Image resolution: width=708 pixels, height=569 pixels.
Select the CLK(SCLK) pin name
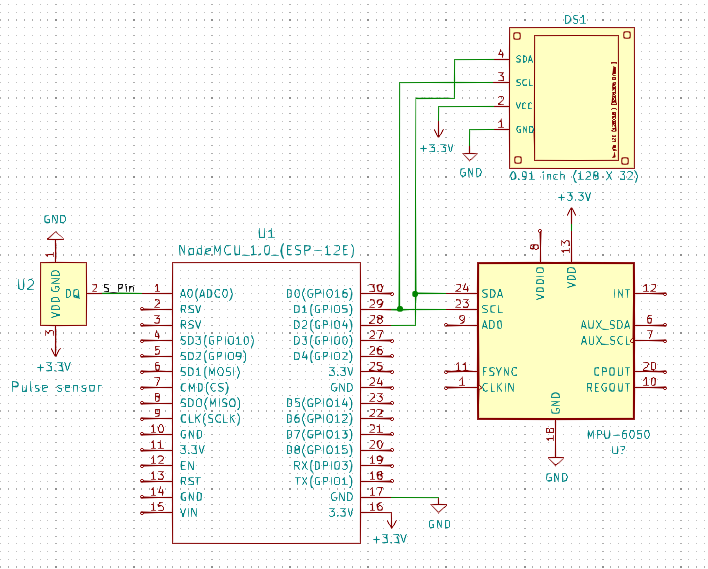(210, 419)
